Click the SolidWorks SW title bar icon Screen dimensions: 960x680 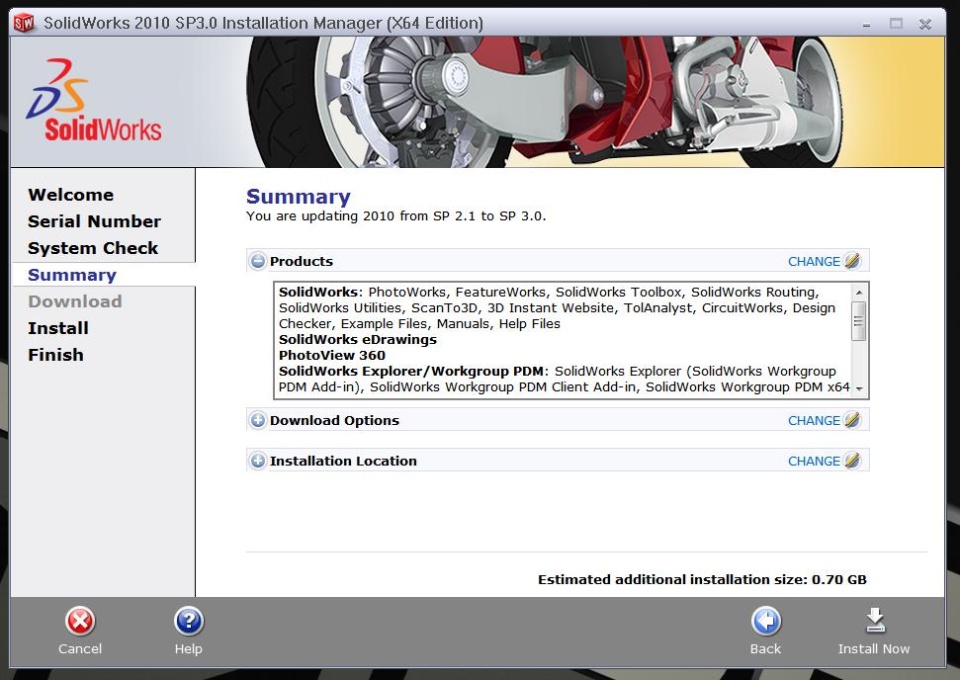pyautogui.click(x=24, y=23)
